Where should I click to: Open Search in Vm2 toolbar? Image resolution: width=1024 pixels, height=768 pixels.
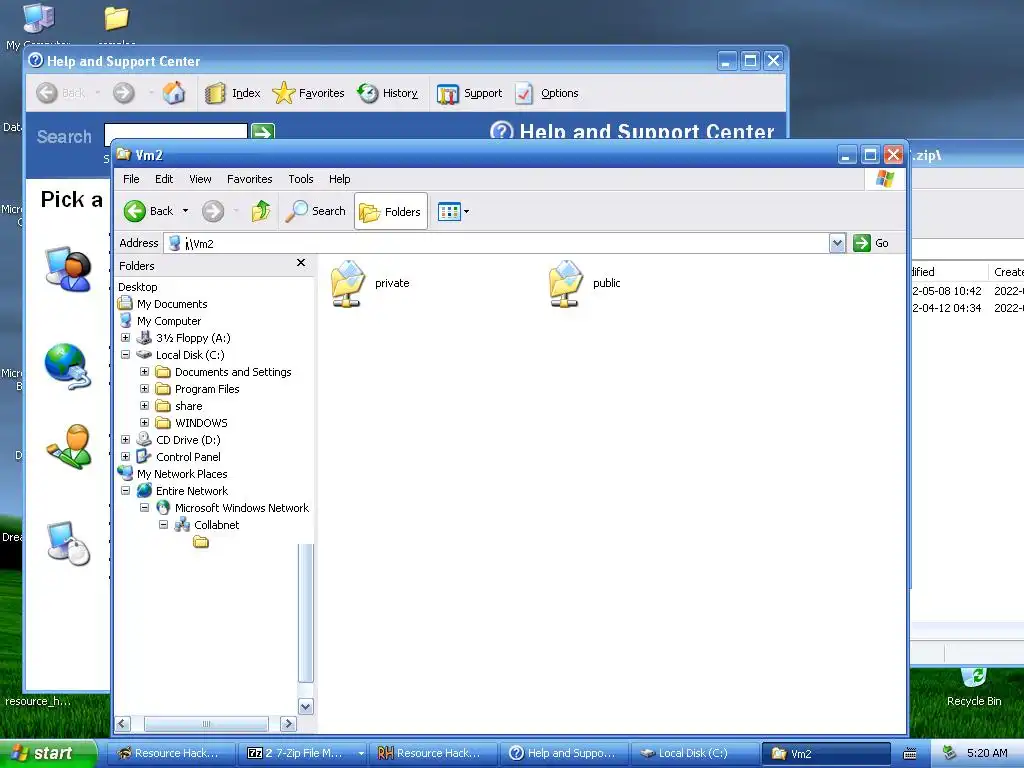[316, 211]
